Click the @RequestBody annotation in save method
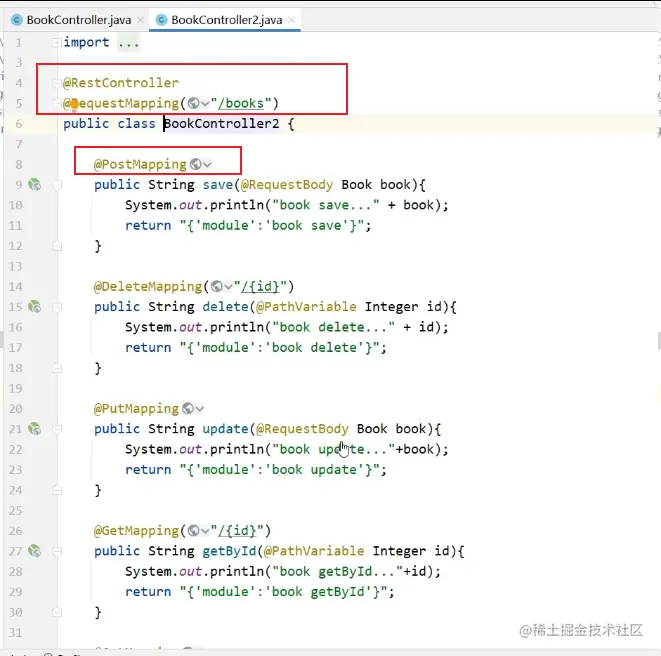Viewport: 661px width, 656px height. [x=287, y=185]
